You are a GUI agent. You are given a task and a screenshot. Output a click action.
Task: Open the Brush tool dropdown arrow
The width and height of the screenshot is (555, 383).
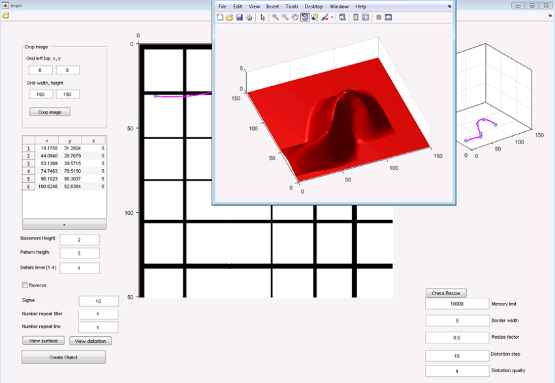click(332, 17)
